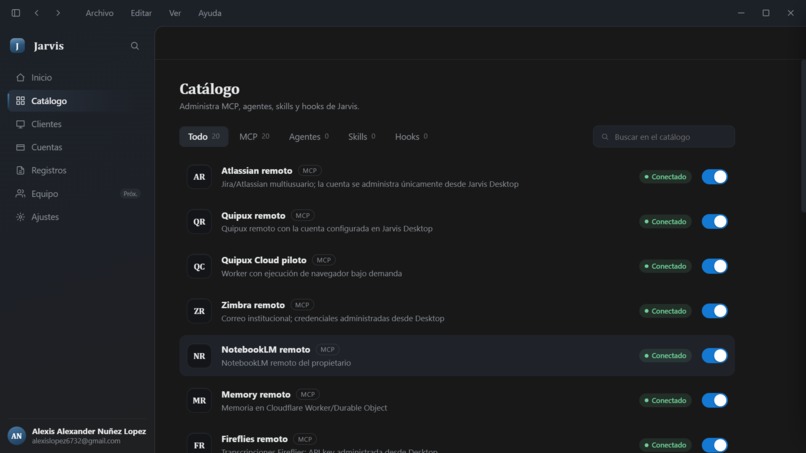Click the Cuentas card icon
Image resolution: width=806 pixels, height=453 pixels.
click(20, 147)
